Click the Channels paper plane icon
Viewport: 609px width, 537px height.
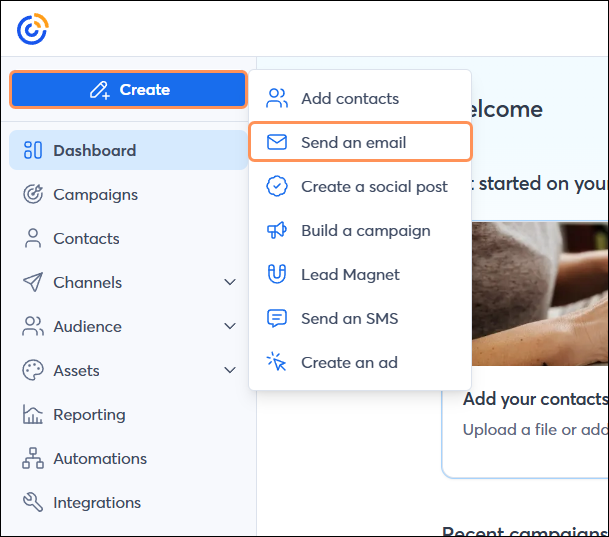point(33,282)
